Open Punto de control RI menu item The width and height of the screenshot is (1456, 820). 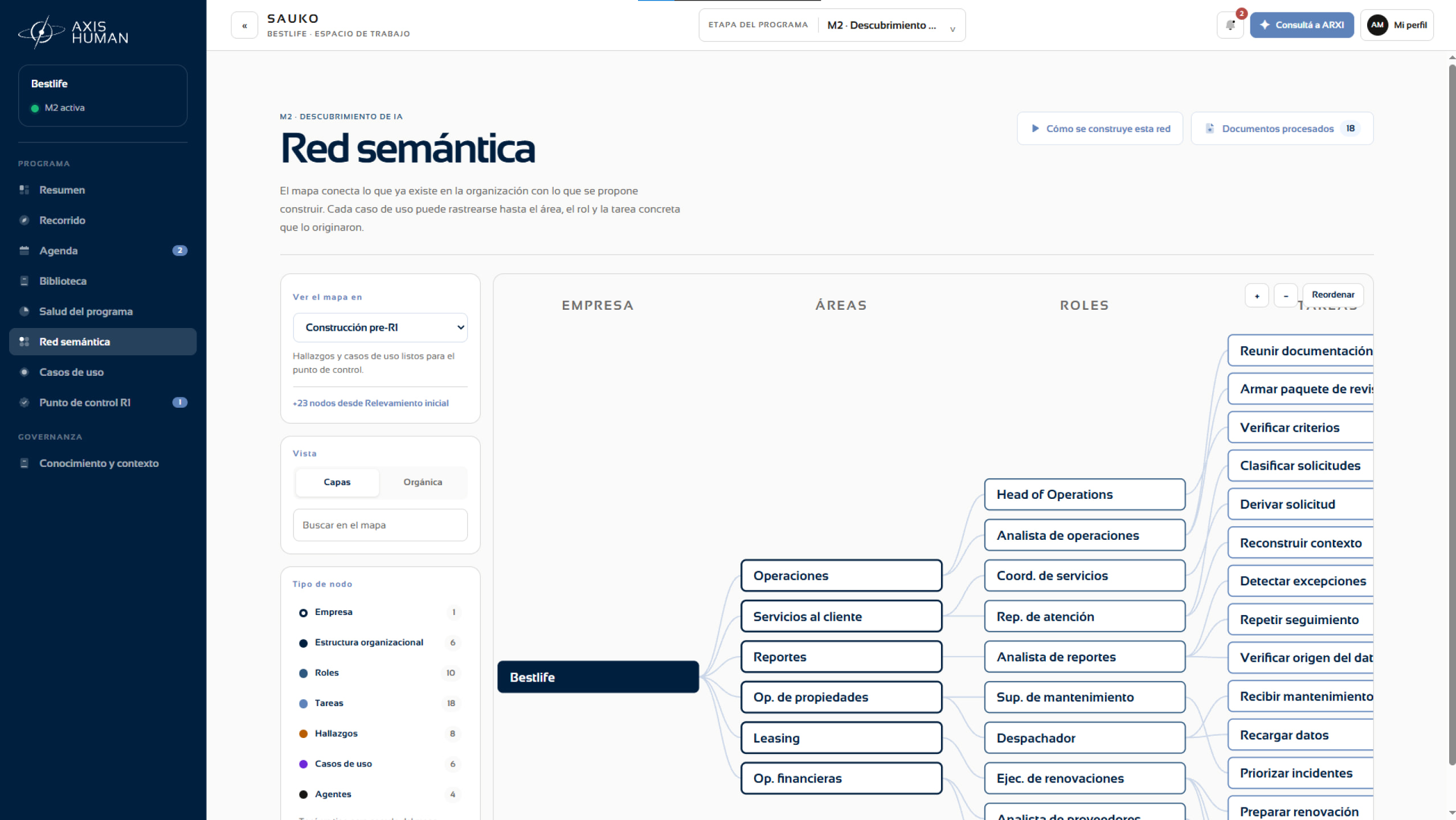[x=103, y=403]
